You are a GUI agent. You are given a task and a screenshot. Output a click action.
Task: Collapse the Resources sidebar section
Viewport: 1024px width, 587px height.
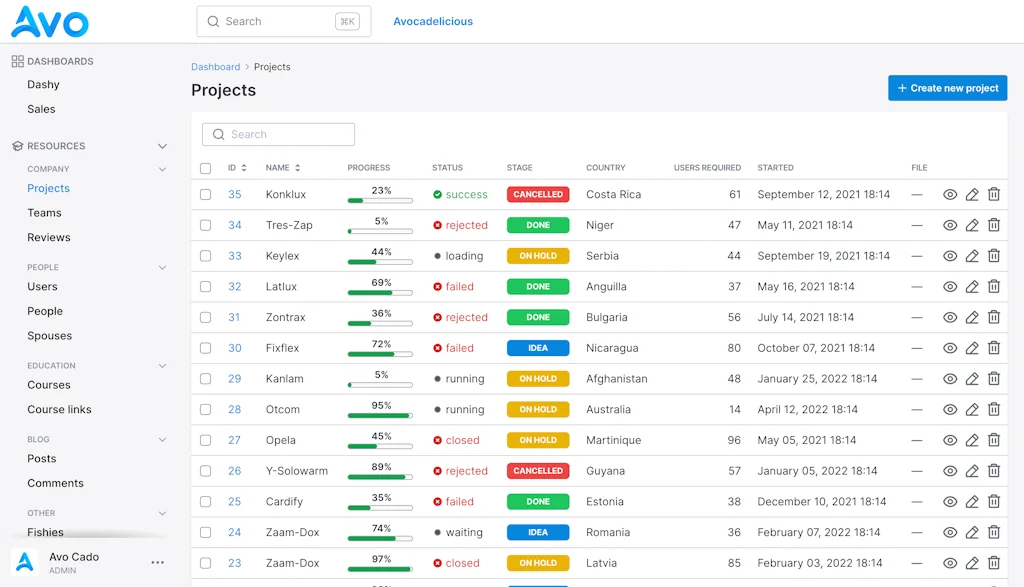162,144
